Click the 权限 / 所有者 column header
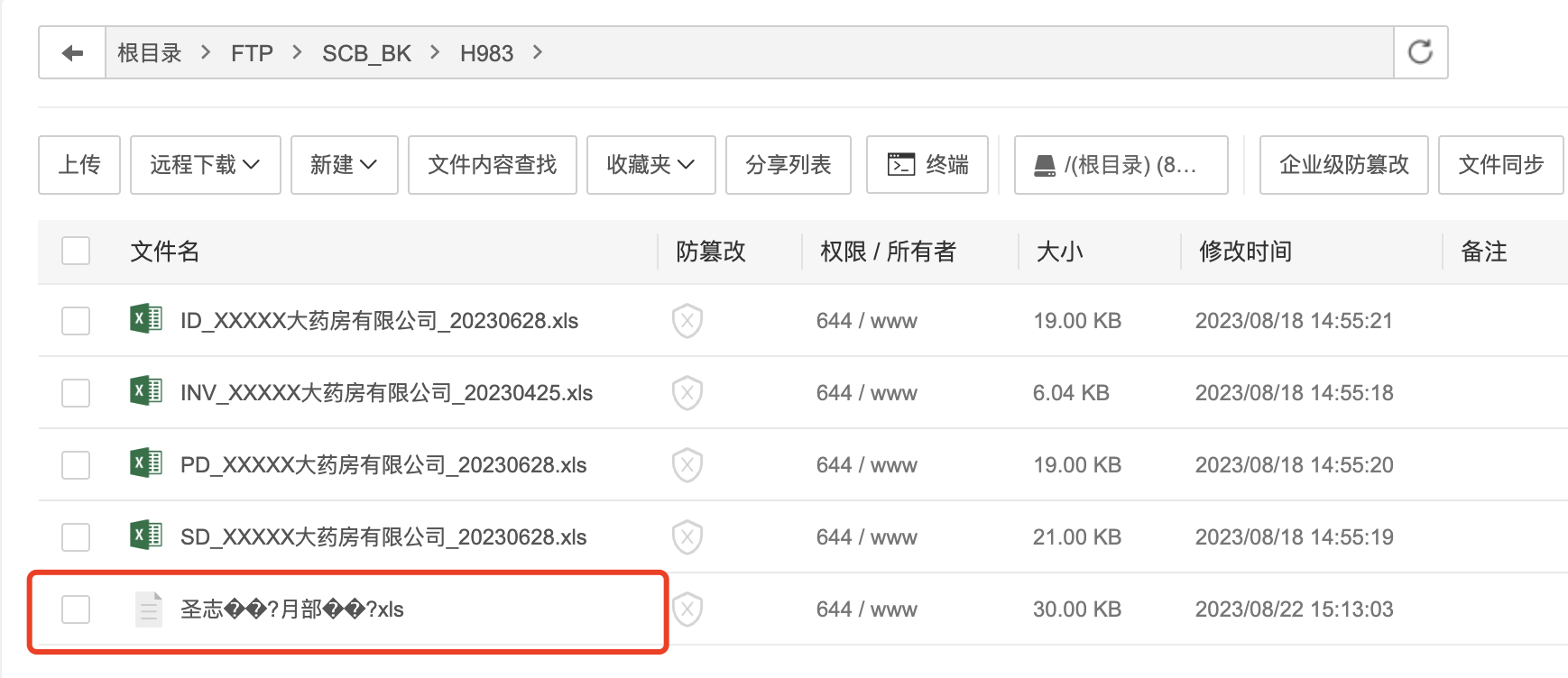This screenshot has width=1568, height=678. (888, 252)
